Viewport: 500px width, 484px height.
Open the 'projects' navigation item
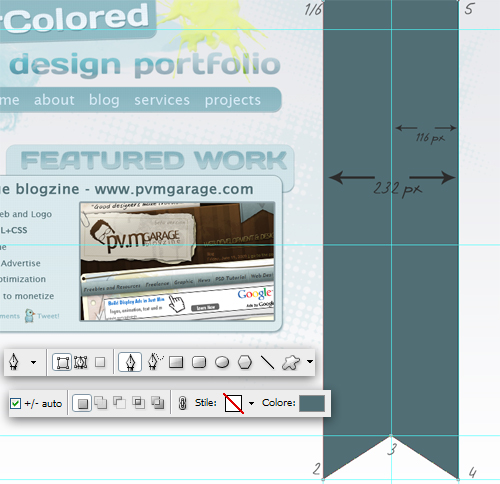(232, 100)
